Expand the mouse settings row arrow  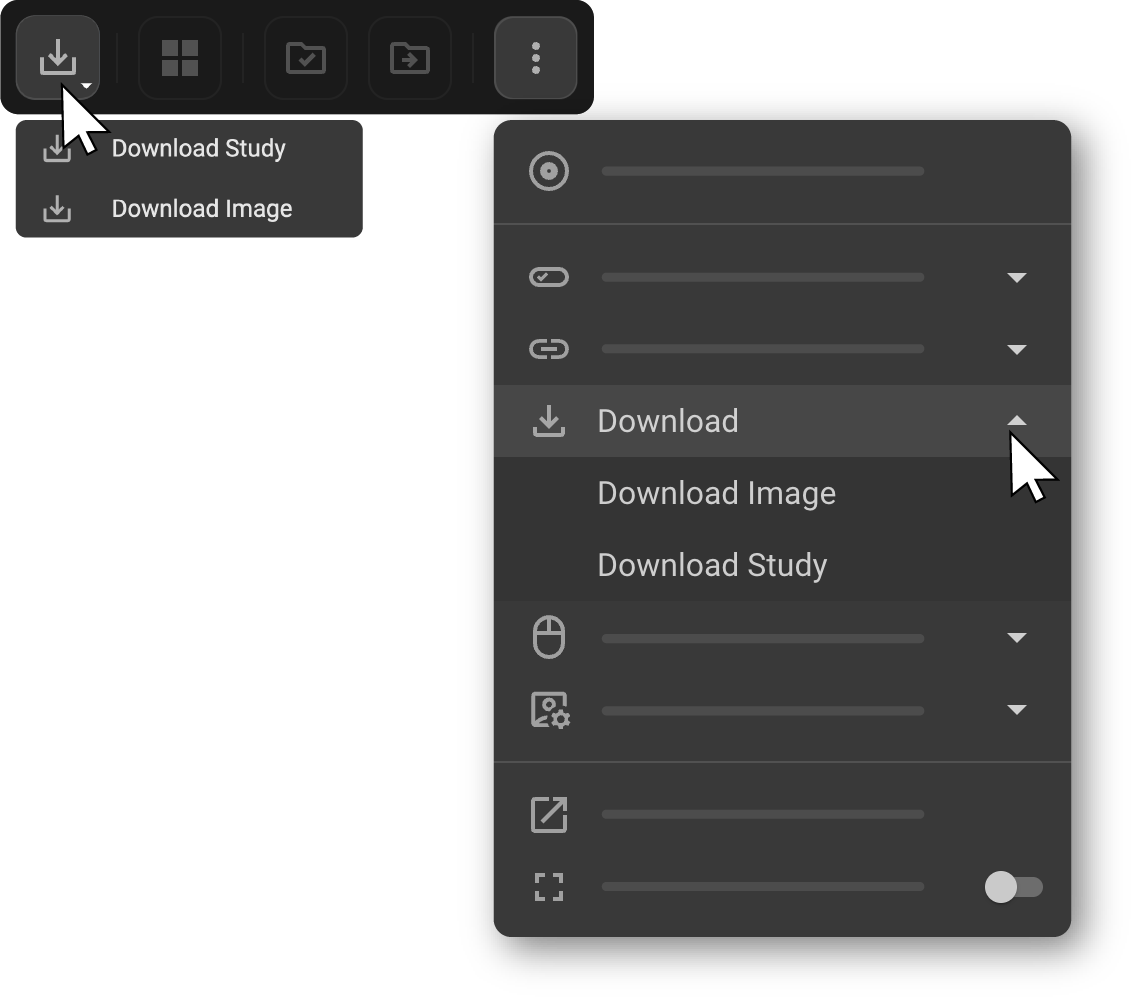click(x=1016, y=638)
